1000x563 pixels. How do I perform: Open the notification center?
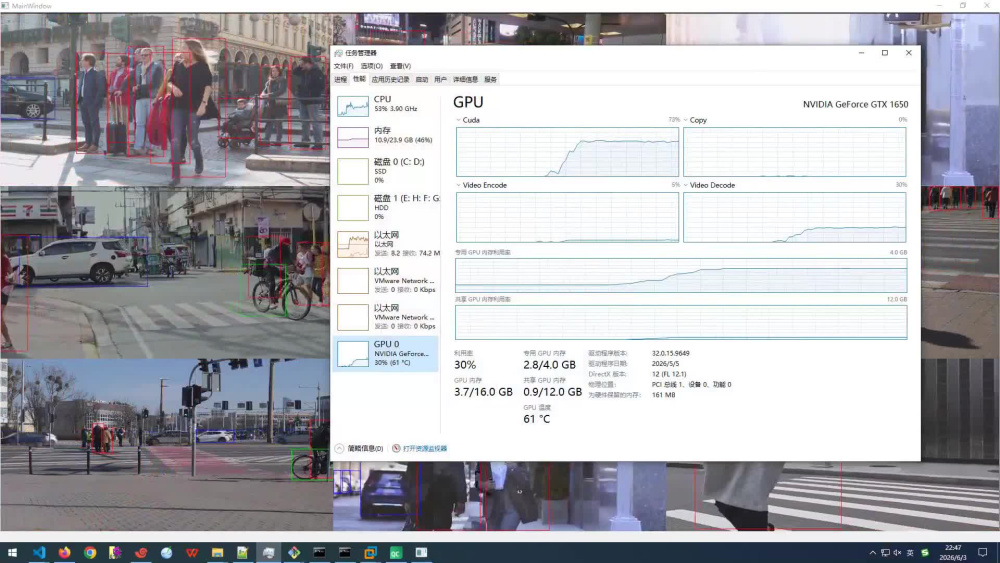pos(983,552)
